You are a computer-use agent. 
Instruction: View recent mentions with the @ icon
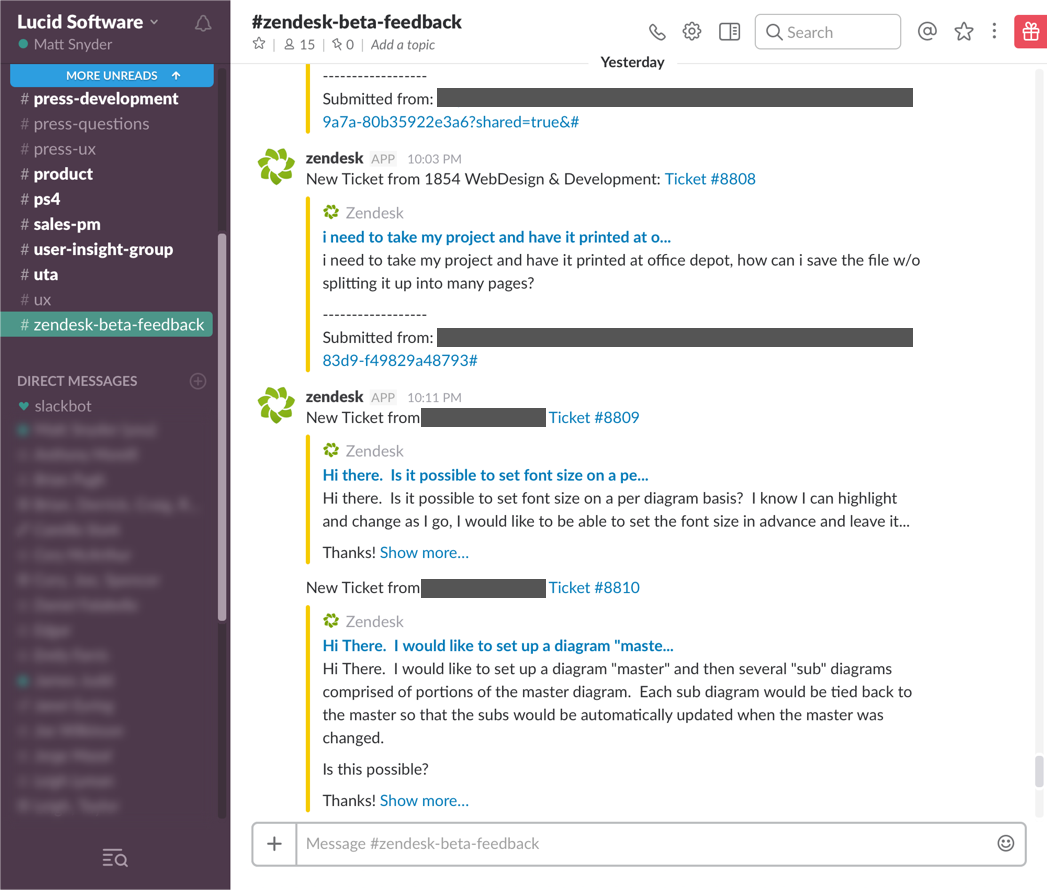927,31
